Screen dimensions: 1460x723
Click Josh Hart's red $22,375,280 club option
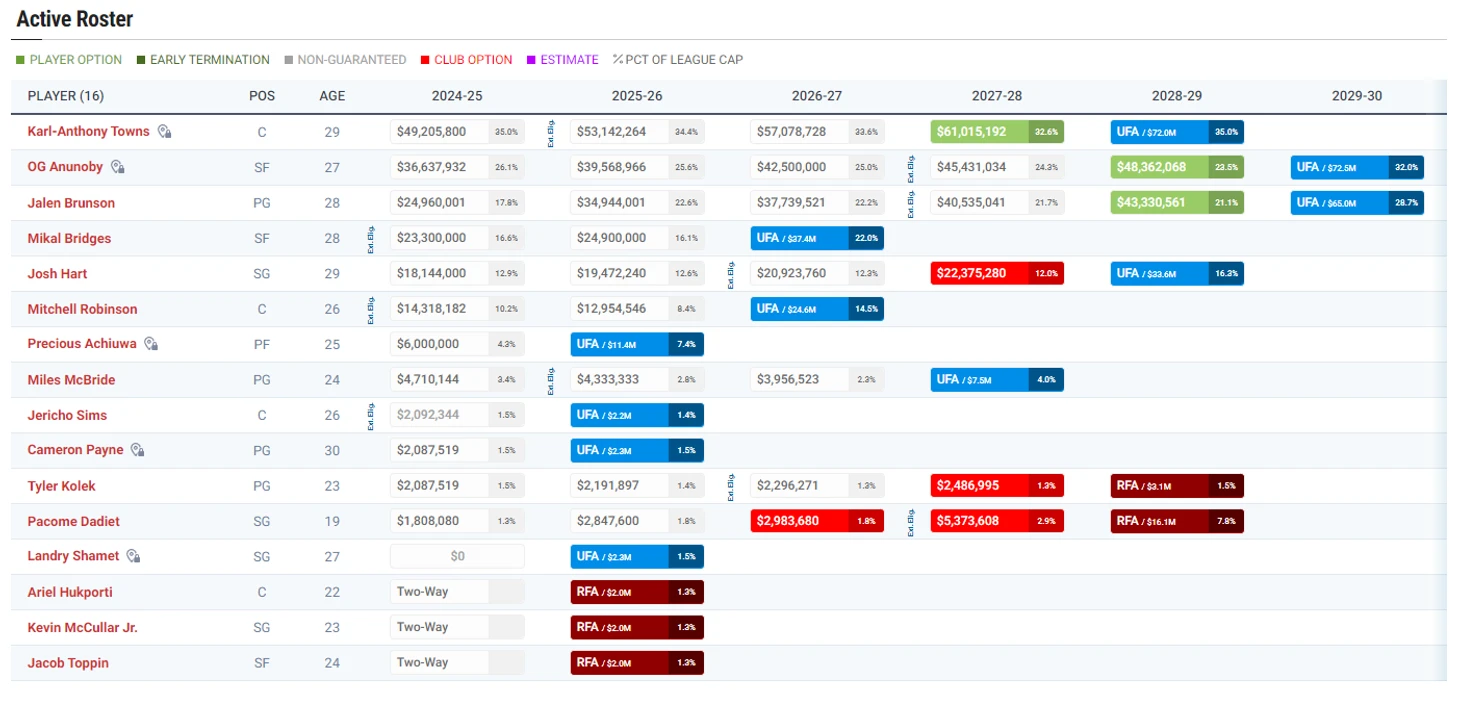(x=997, y=273)
